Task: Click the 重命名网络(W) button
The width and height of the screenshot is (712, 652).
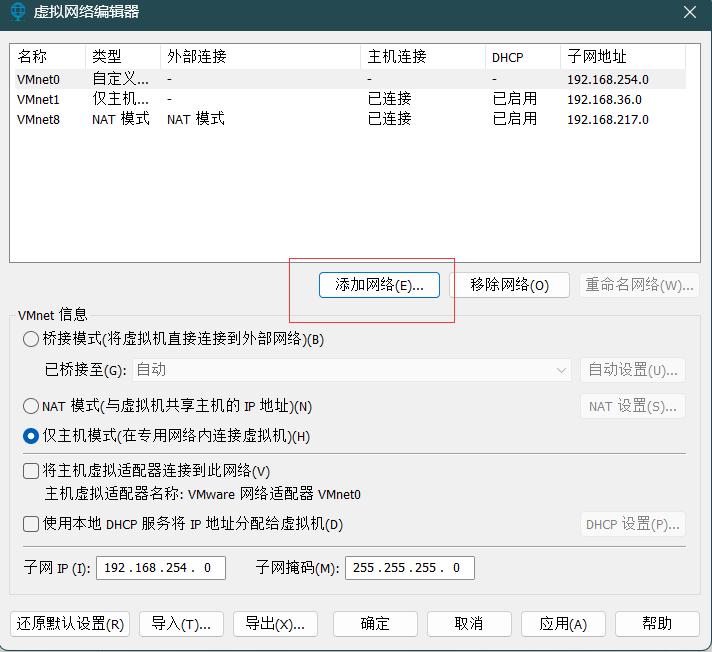Action: (x=639, y=285)
